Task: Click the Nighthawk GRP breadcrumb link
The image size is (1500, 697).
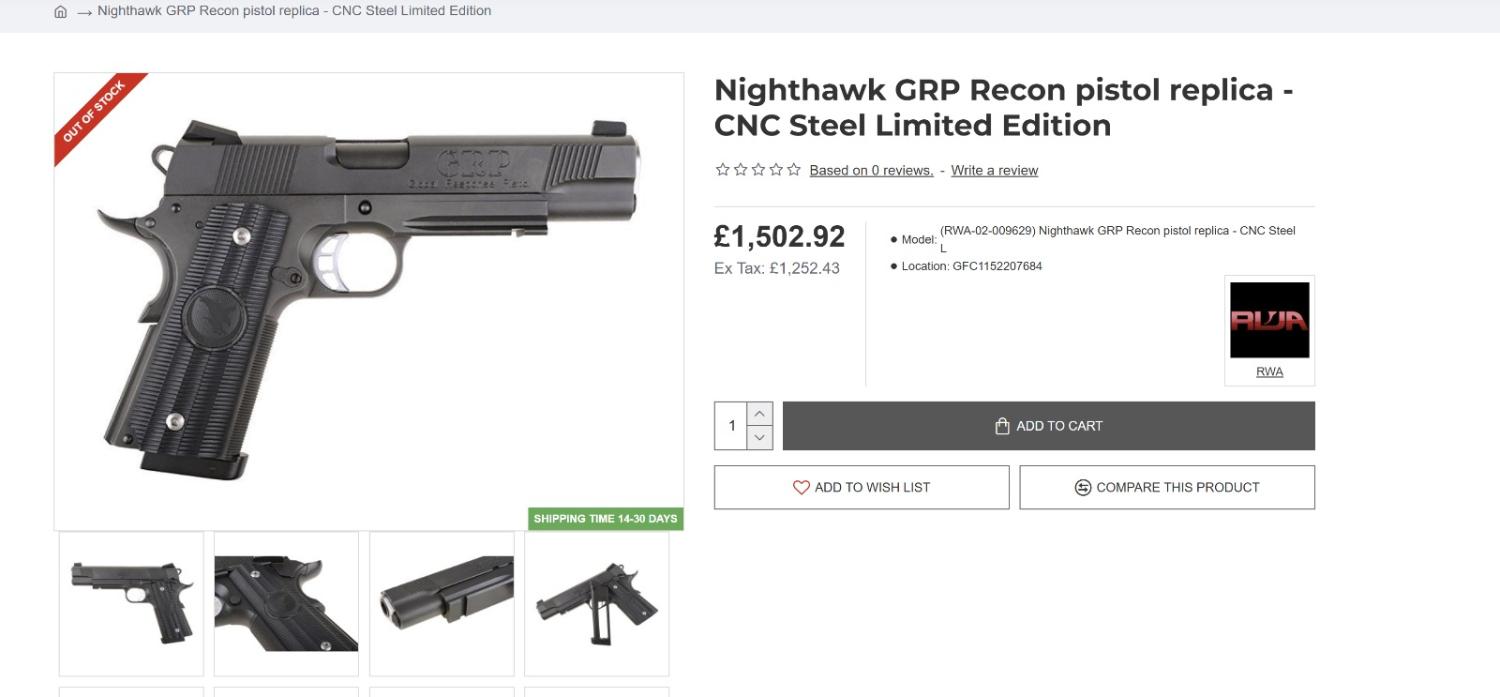Action: 294,11
